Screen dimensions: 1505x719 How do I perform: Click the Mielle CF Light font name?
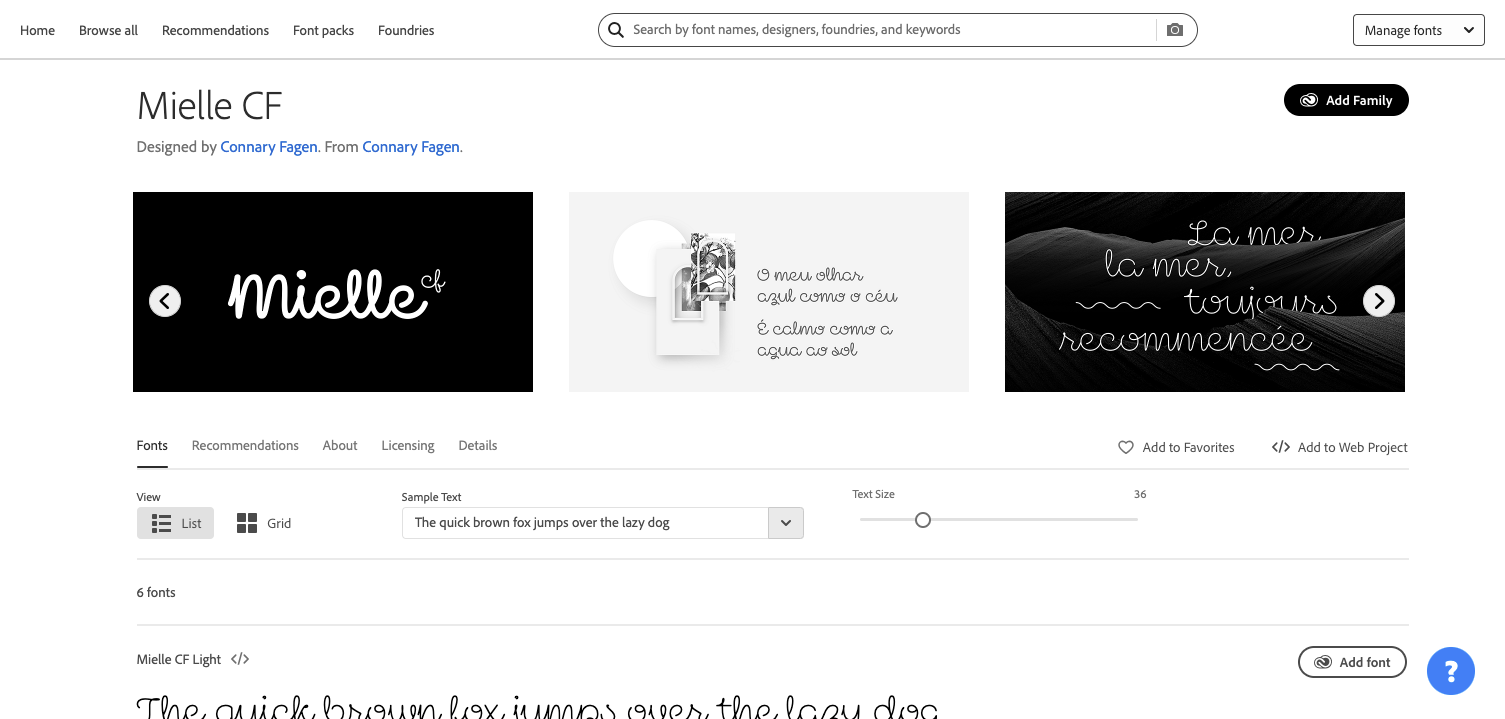179,659
